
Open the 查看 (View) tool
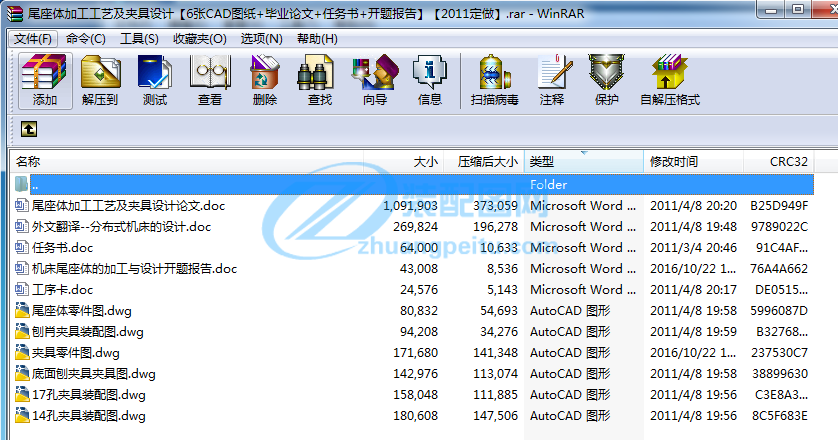coord(210,81)
